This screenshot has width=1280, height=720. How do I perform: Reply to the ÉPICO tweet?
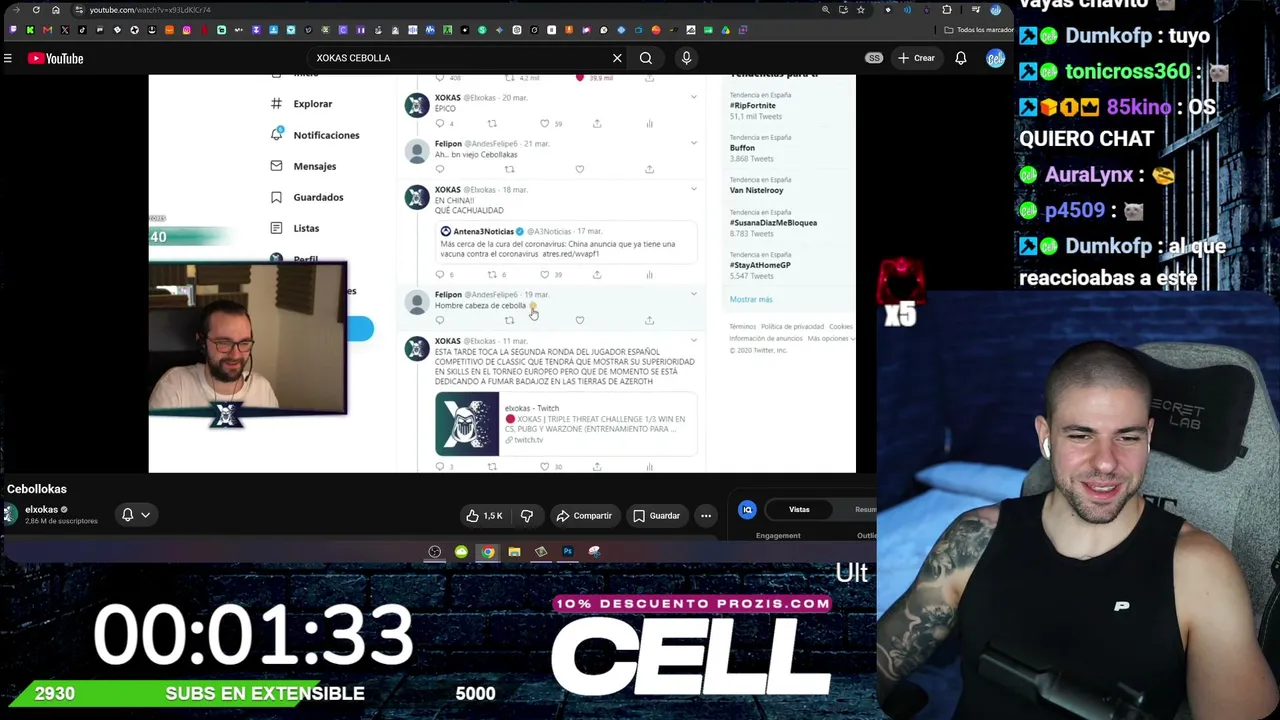coord(439,124)
